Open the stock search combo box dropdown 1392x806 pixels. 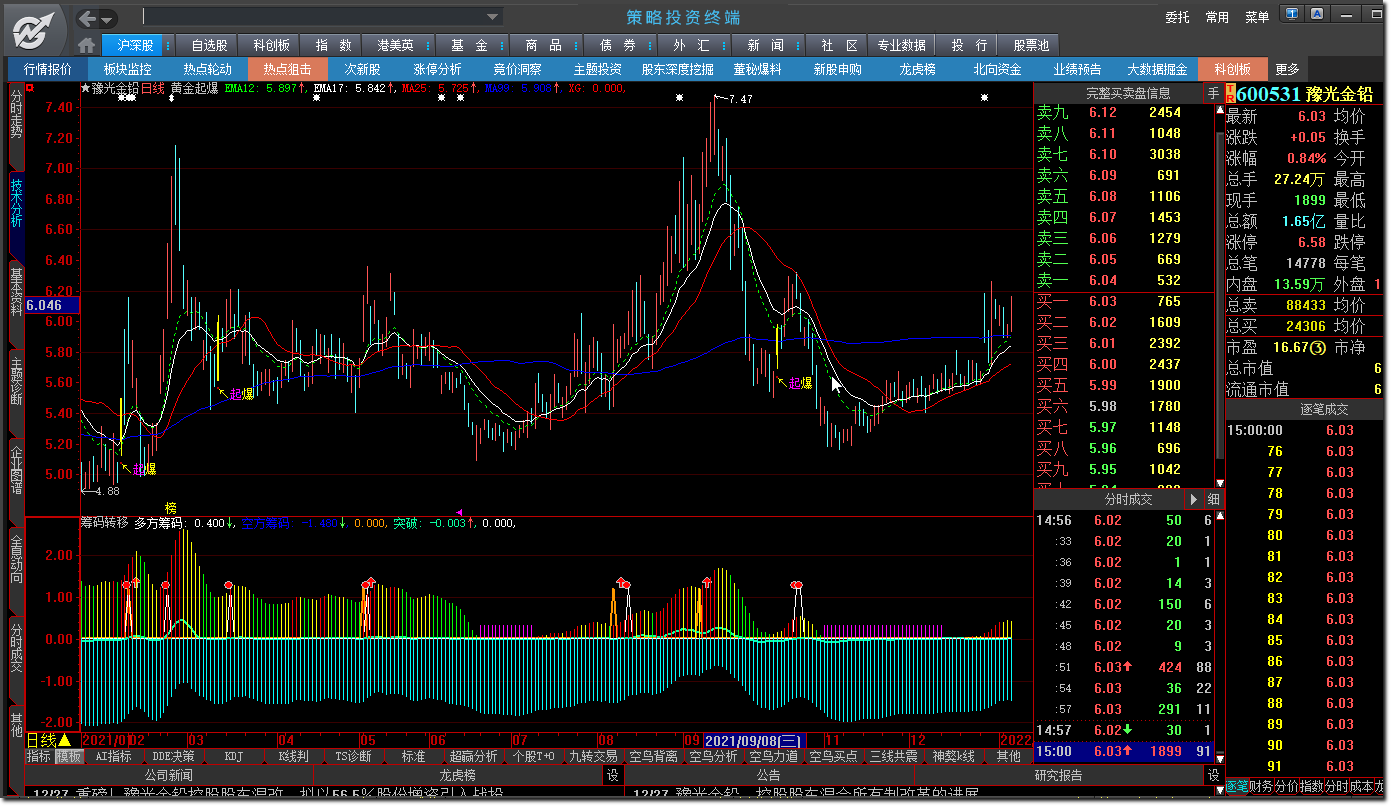point(493,16)
